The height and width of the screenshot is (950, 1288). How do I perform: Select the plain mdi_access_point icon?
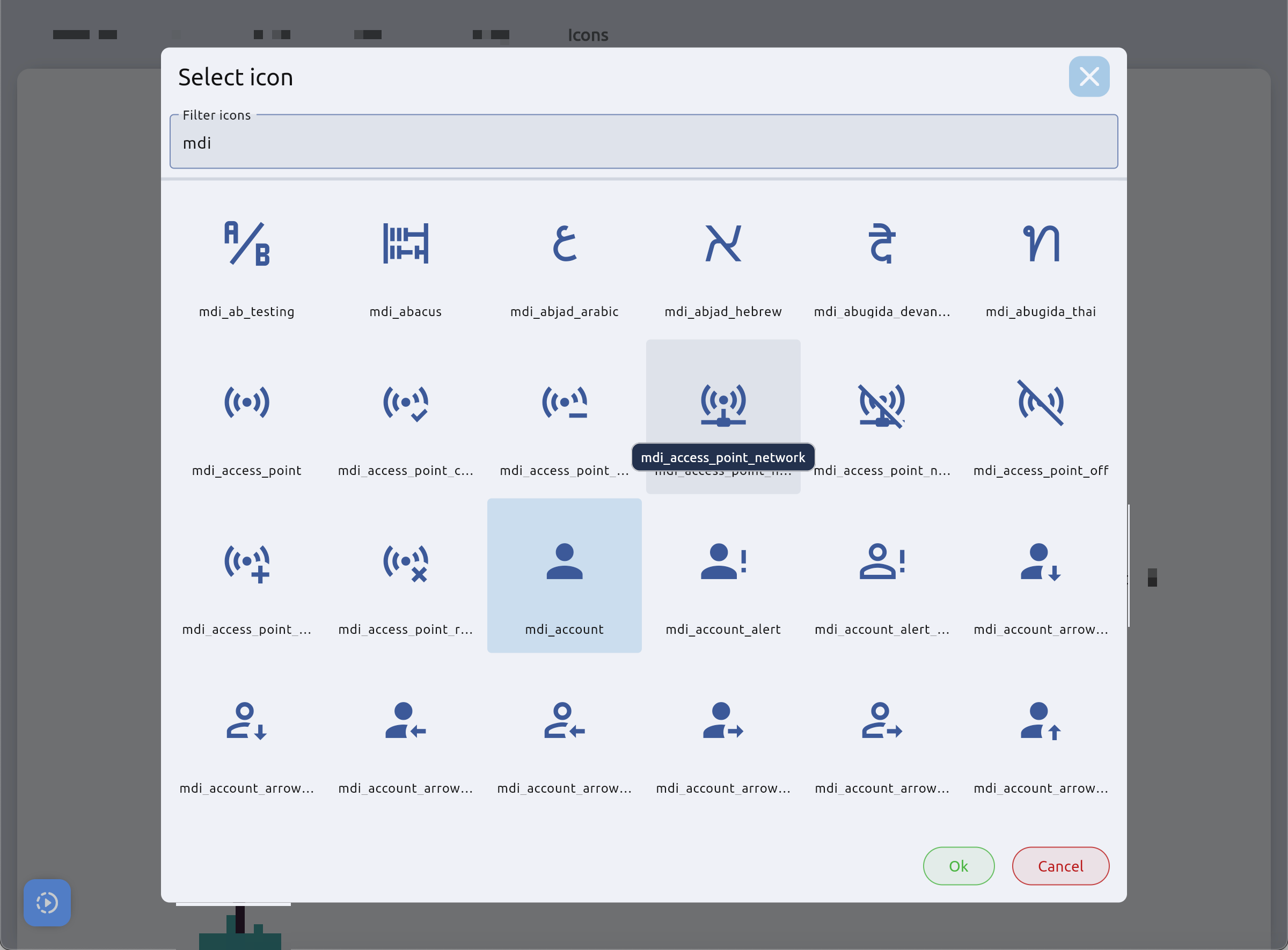coord(247,417)
